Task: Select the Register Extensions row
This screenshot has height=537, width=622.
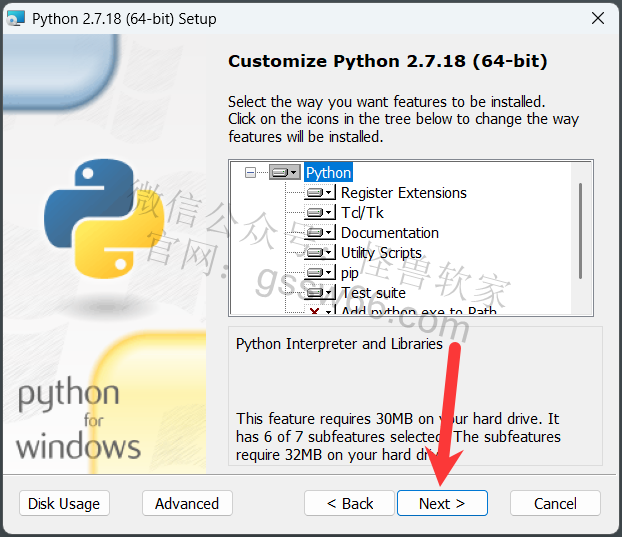Action: click(404, 193)
